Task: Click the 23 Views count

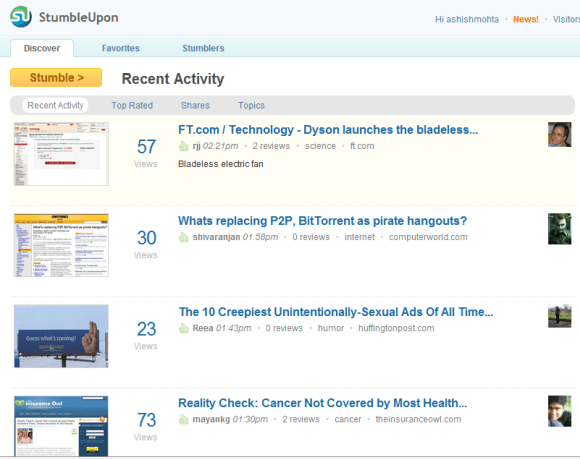Action: (146, 335)
